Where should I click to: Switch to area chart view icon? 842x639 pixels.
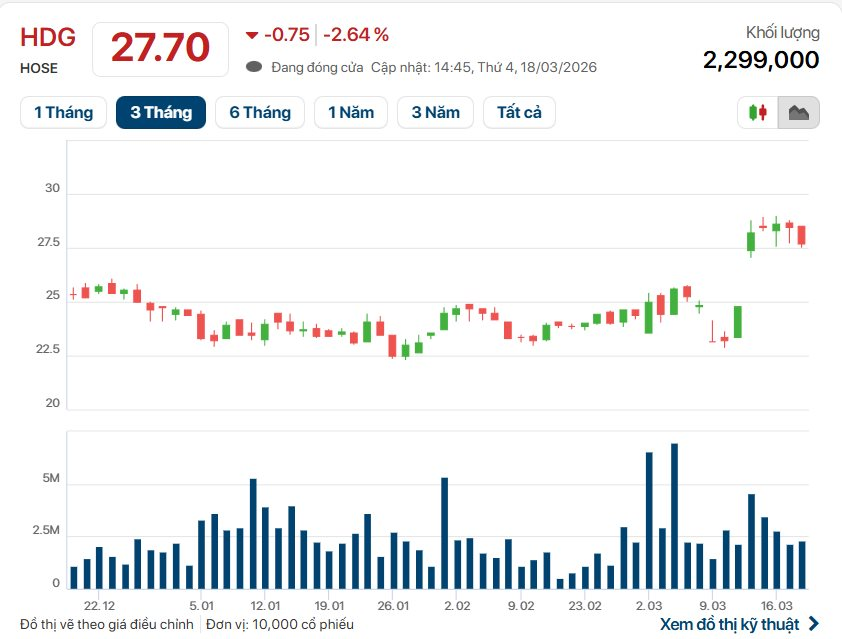(799, 112)
